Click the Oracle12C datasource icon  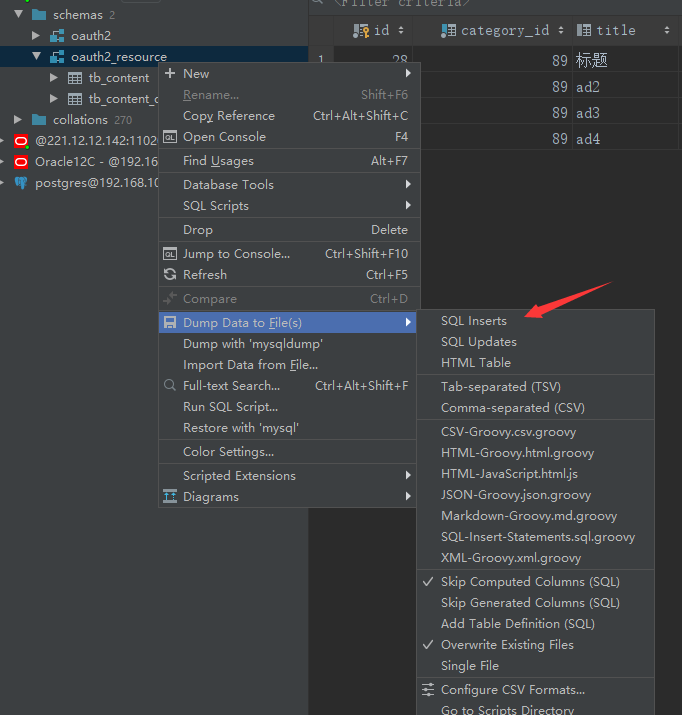(21, 162)
